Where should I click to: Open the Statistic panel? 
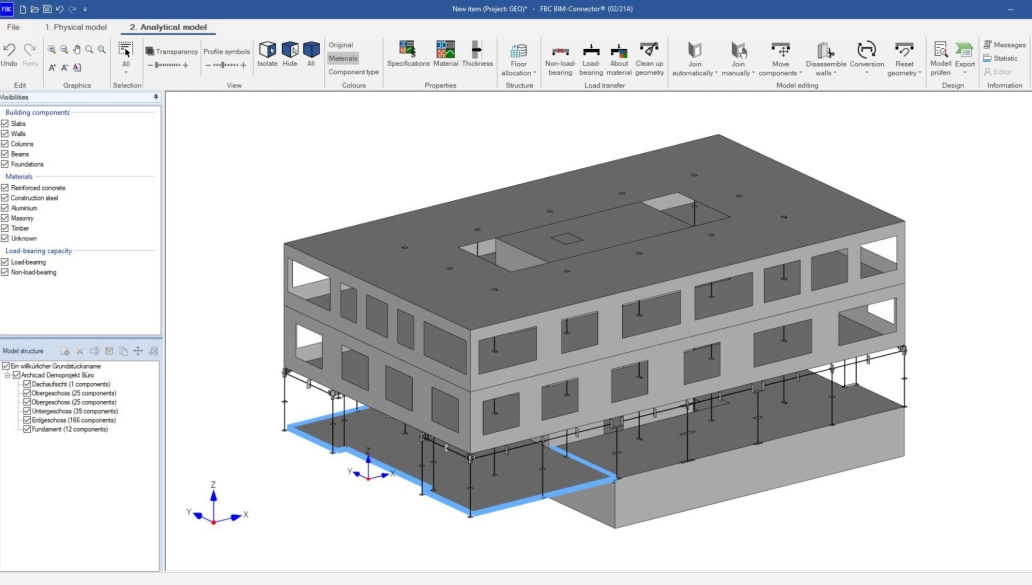(x=1003, y=57)
